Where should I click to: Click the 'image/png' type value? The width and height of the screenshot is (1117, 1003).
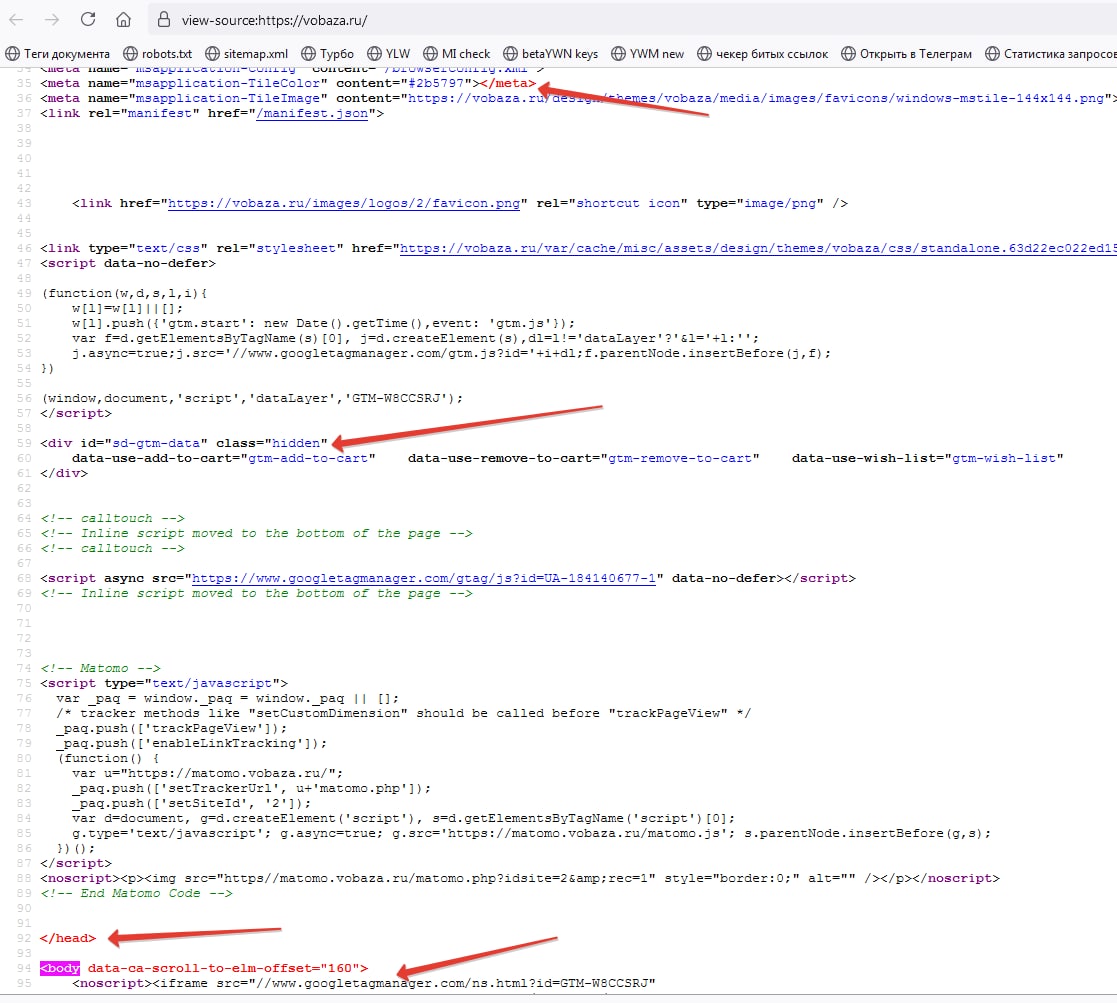[780, 204]
